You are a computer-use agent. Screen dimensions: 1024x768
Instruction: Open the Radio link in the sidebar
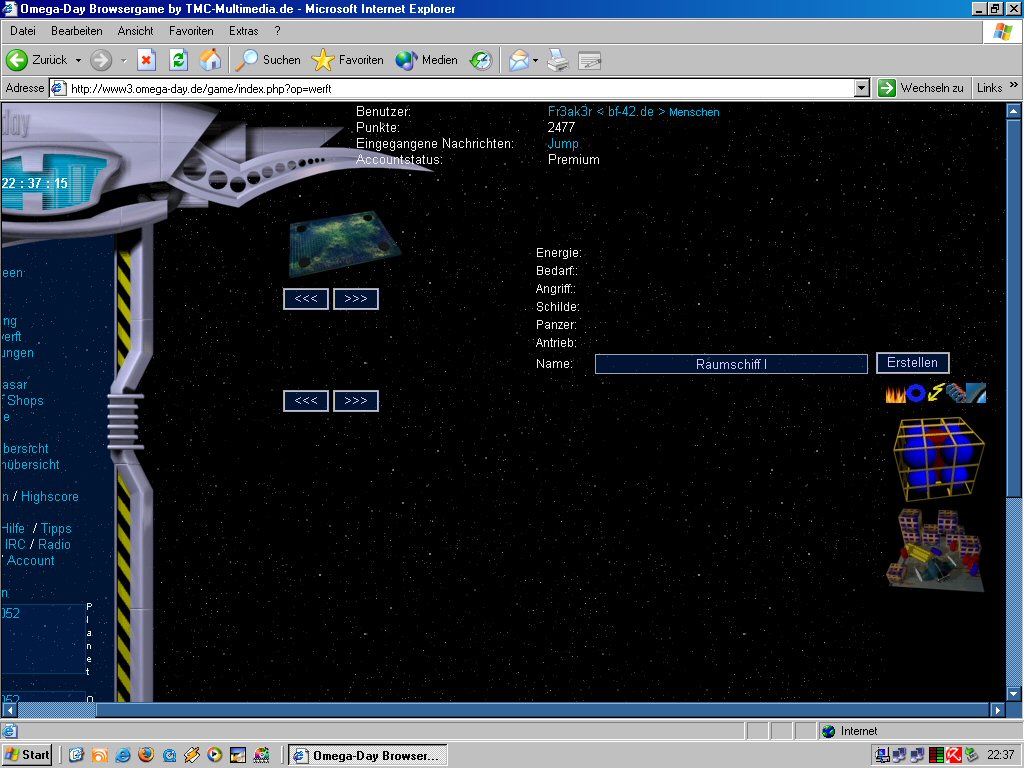pyautogui.click(x=54, y=545)
